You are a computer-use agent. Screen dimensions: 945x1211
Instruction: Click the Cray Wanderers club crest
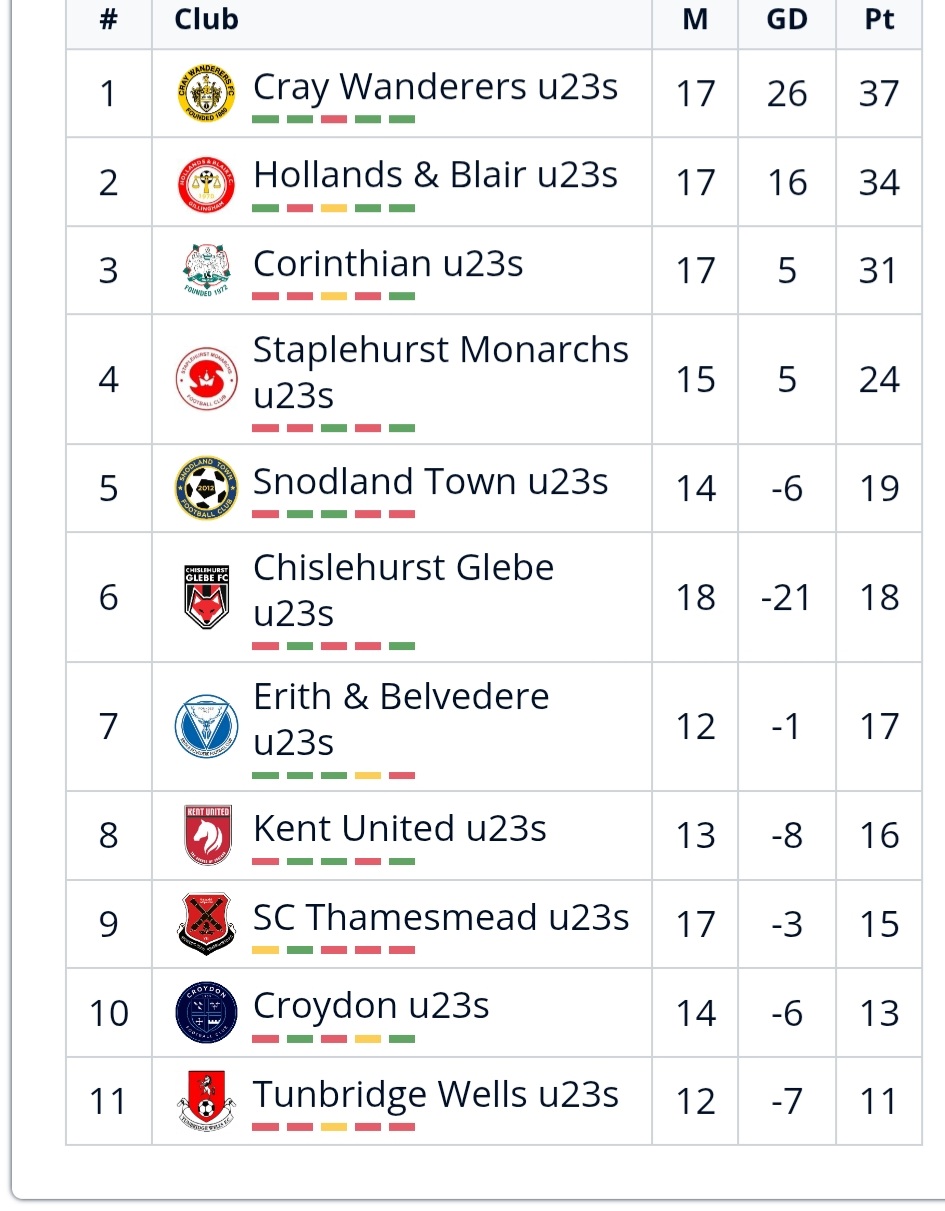coord(206,94)
